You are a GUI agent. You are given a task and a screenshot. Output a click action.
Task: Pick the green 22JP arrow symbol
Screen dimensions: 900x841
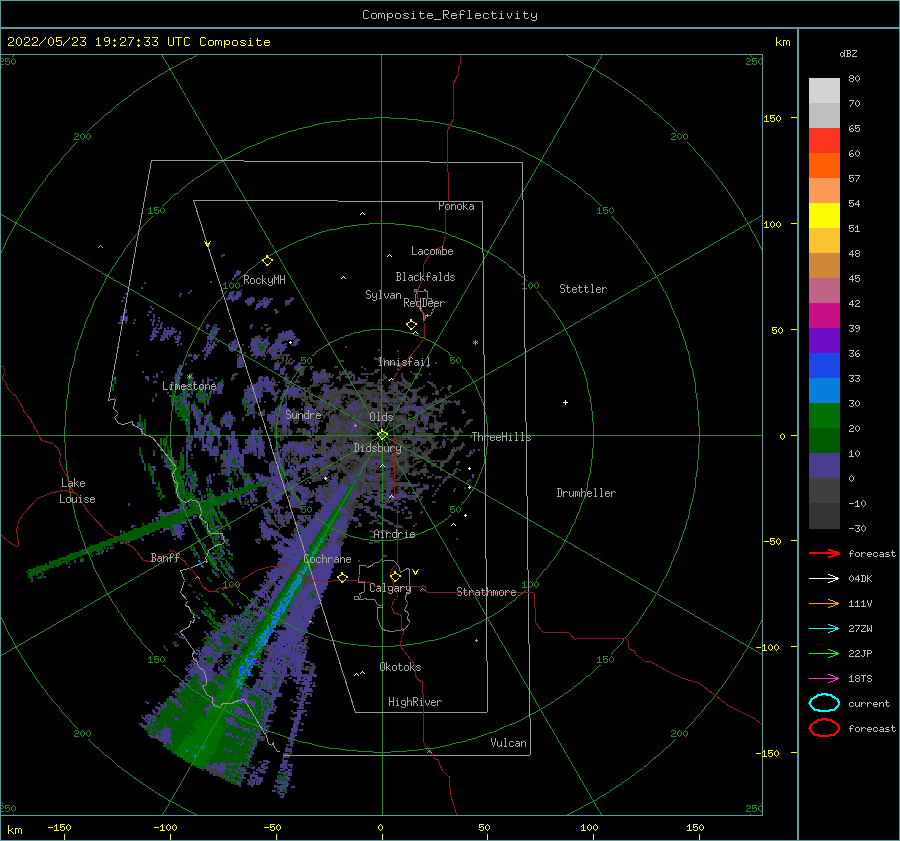(824, 653)
